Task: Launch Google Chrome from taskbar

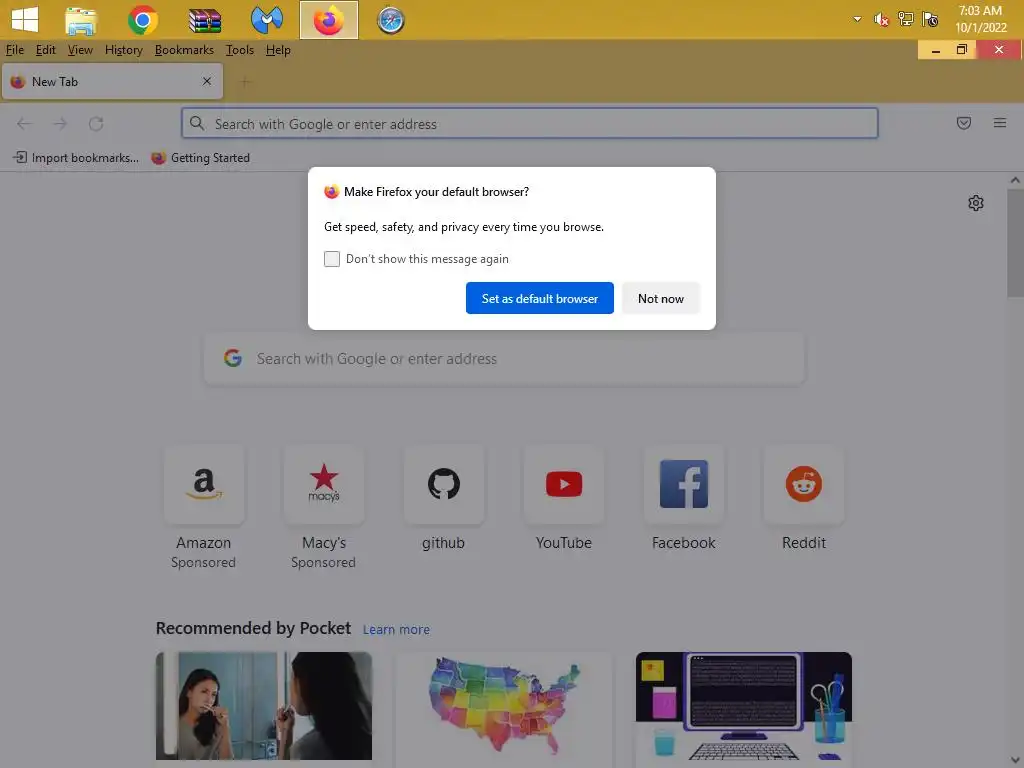Action: (142, 20)
